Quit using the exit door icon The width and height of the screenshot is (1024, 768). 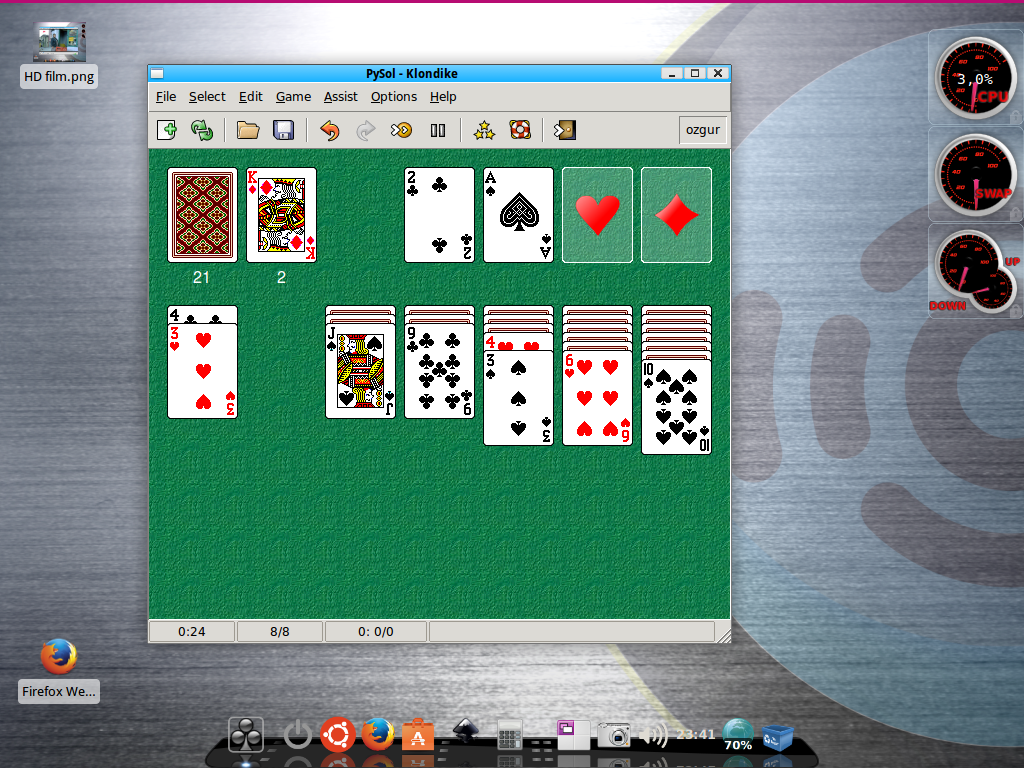point(565,130)
